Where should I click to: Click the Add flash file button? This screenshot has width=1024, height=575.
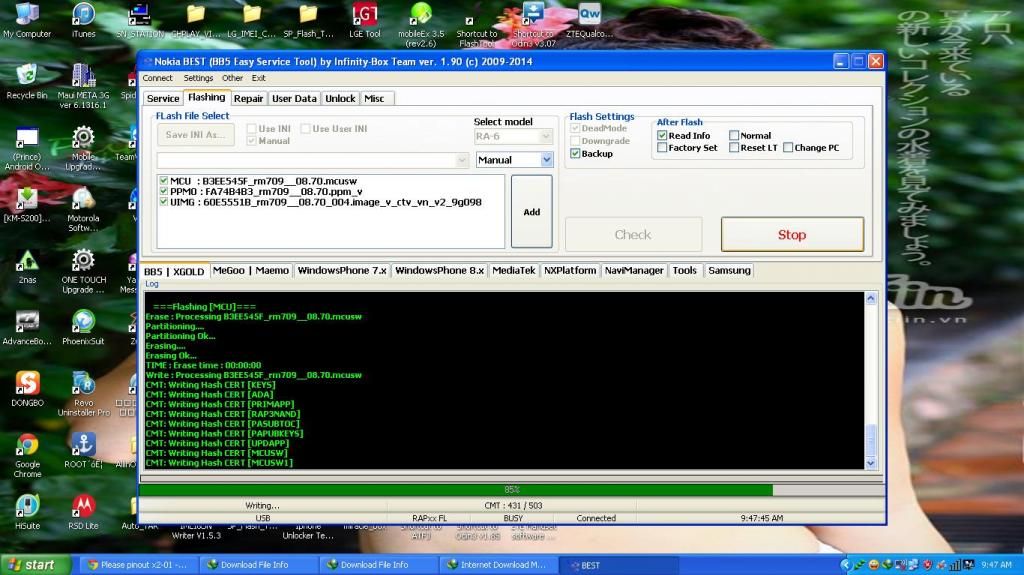(532, 212)
